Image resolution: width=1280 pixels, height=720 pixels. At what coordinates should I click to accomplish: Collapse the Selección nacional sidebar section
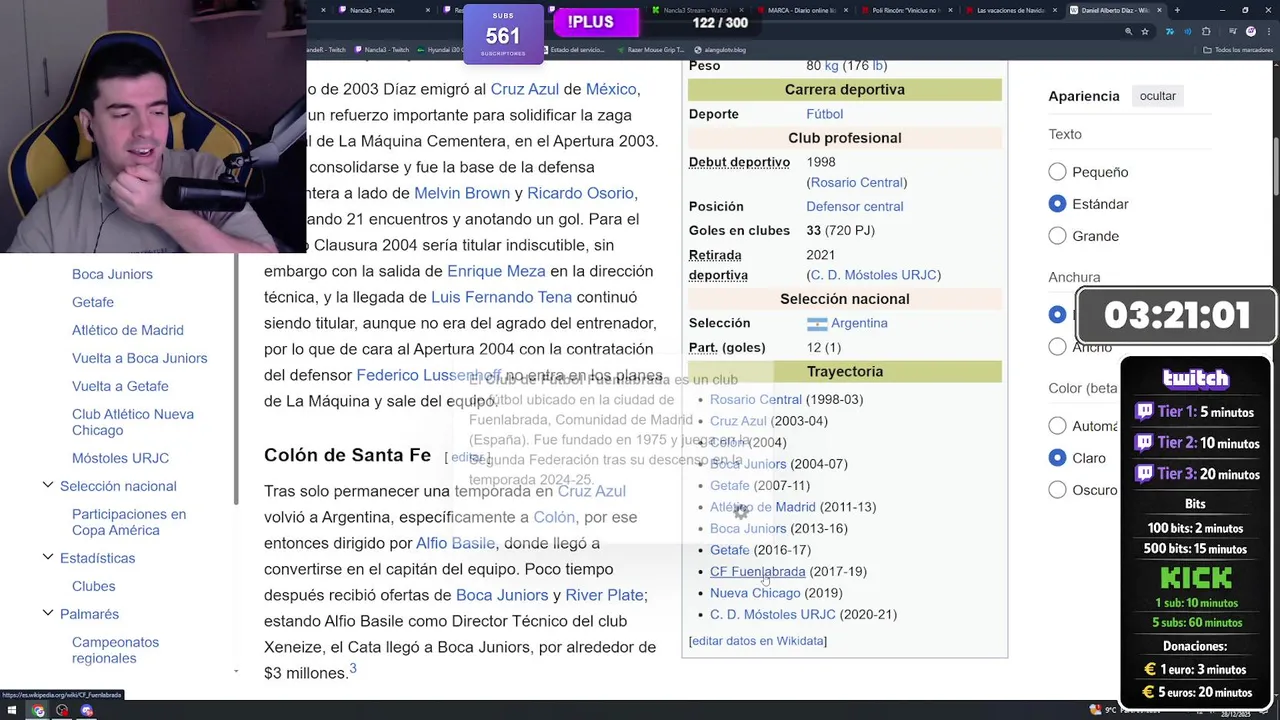tap(47, 485)
